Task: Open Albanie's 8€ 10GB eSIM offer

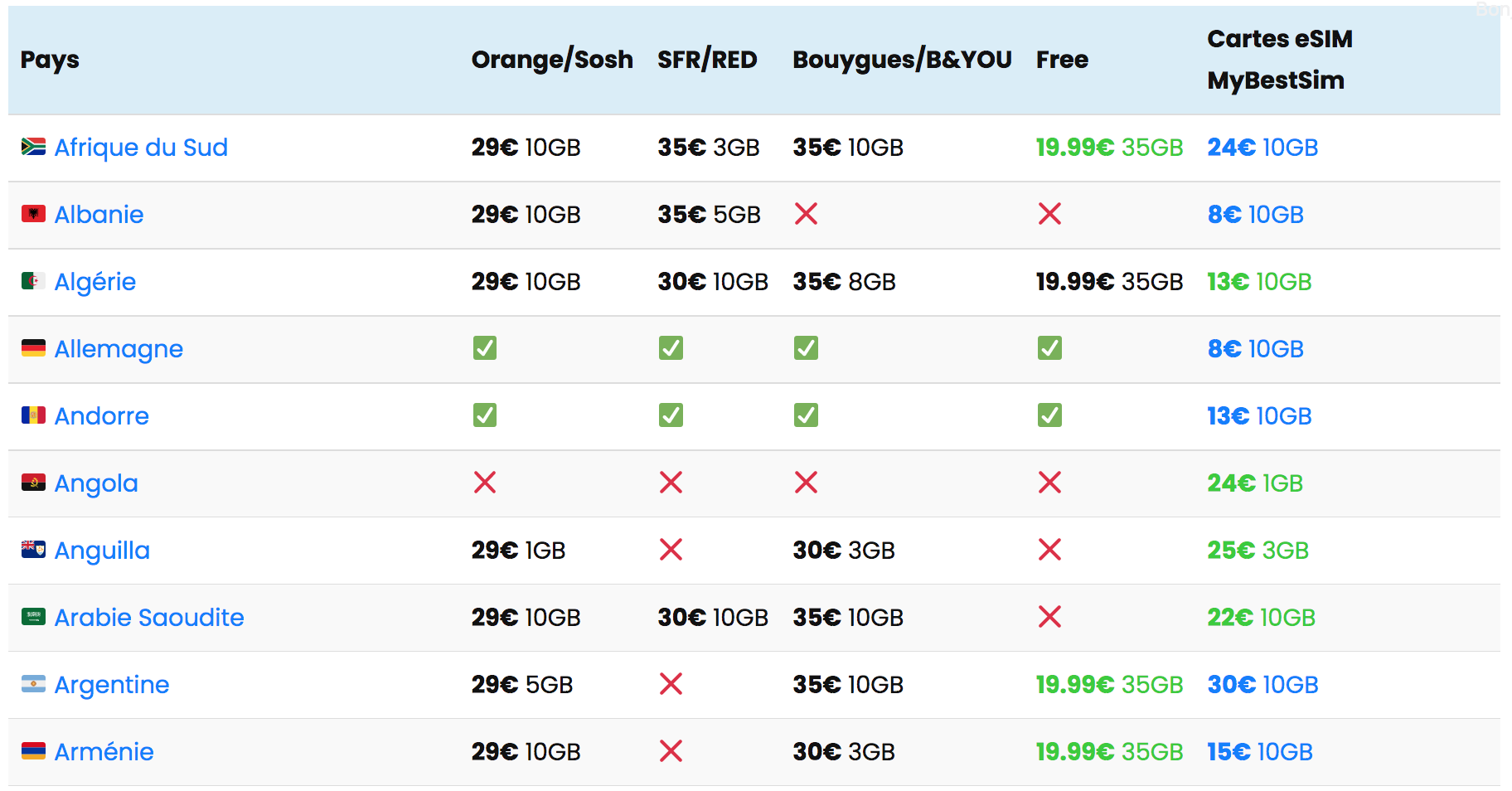Action: pos(1255,215)
